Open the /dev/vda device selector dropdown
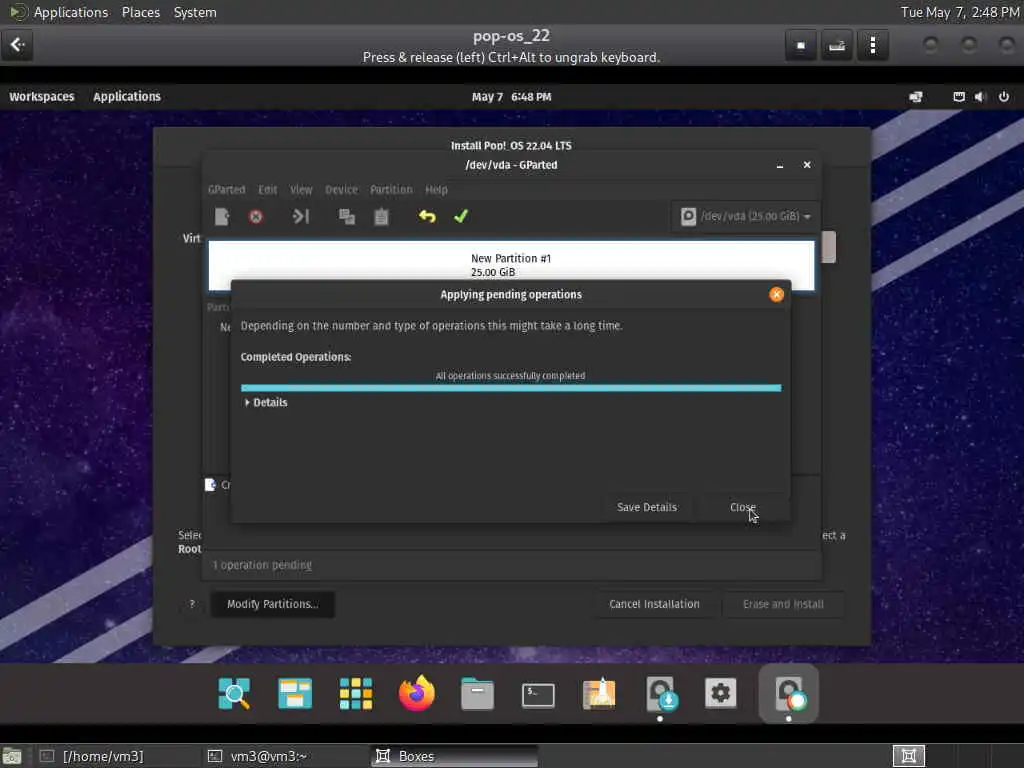Image resolution: width=1024 pixels, height=768 pixels. point(745,216)
